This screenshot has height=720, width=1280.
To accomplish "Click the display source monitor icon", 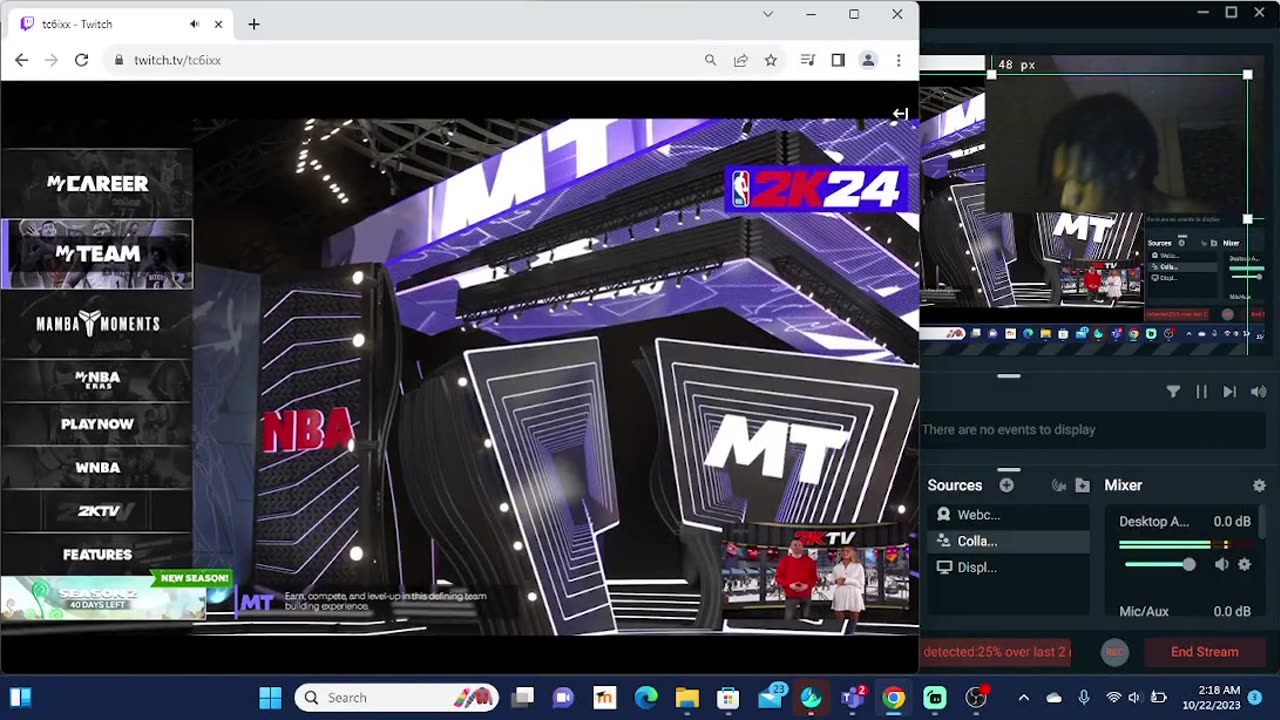I will coord(943,567).
